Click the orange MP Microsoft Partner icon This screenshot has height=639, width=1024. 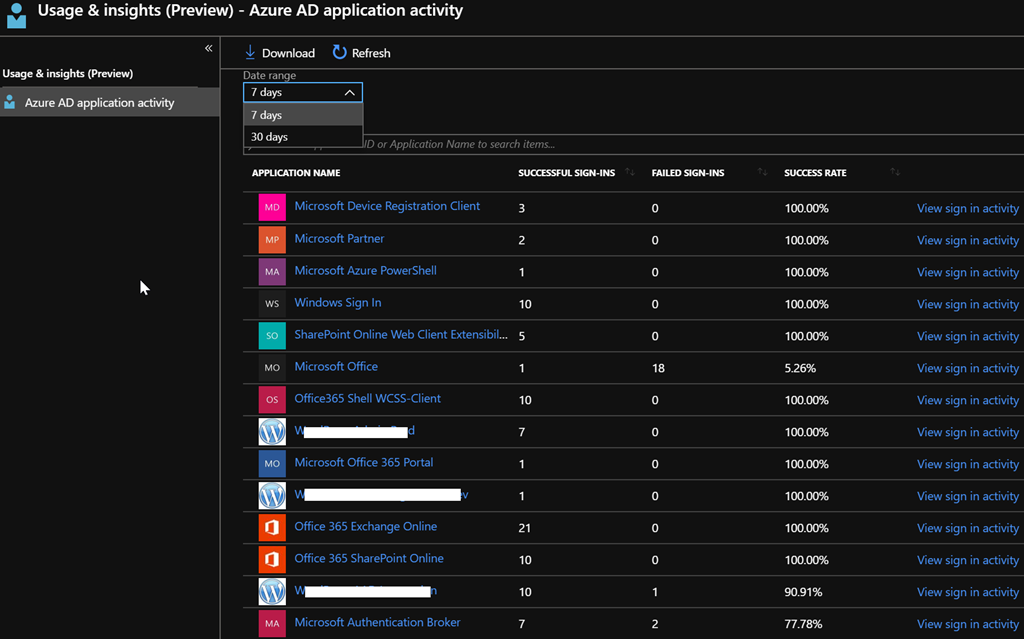coord(272,239)
